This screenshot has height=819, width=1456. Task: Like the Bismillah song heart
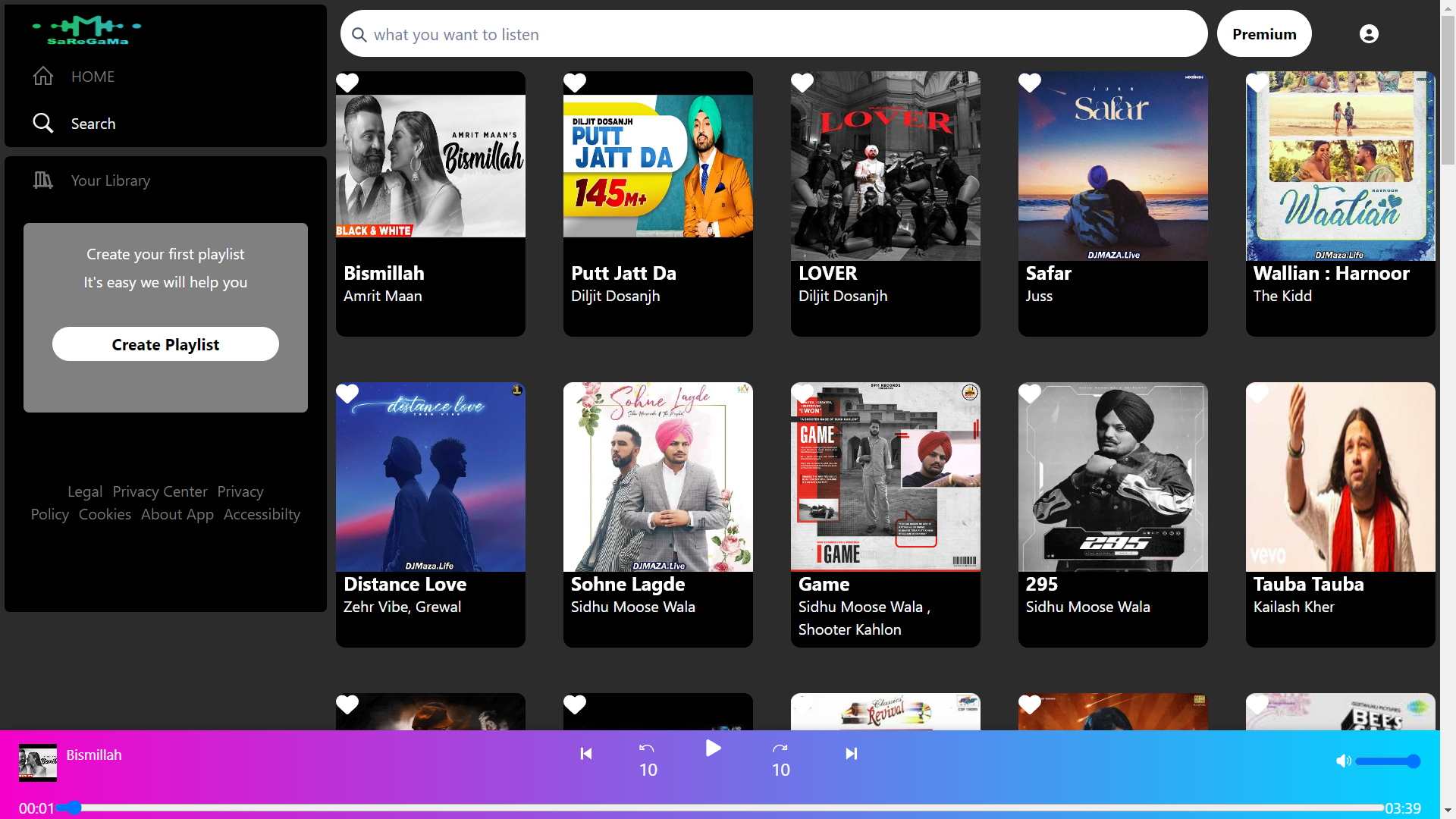click(347, 83)
